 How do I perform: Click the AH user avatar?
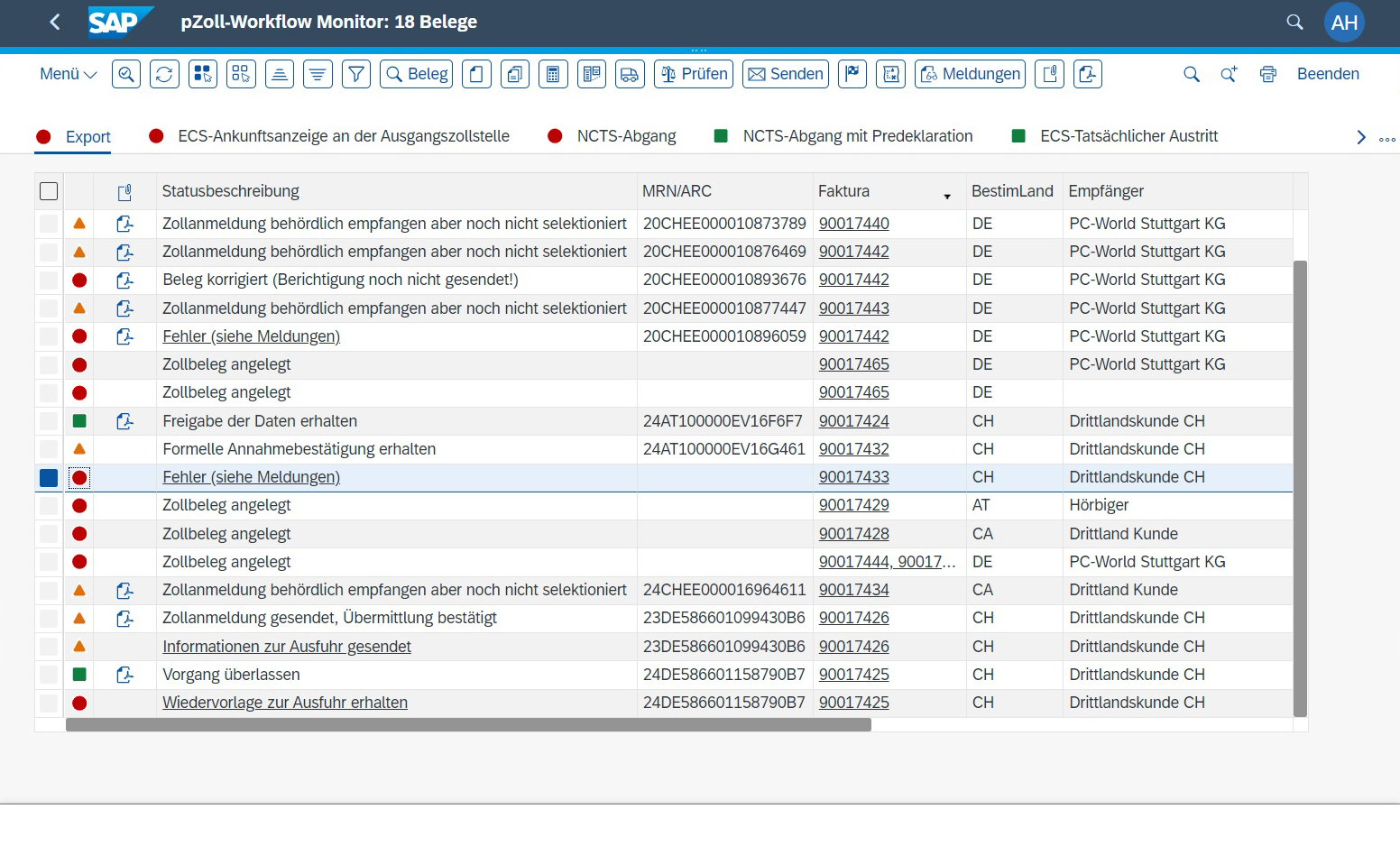pyautogui.click(x=1343, y=23)
